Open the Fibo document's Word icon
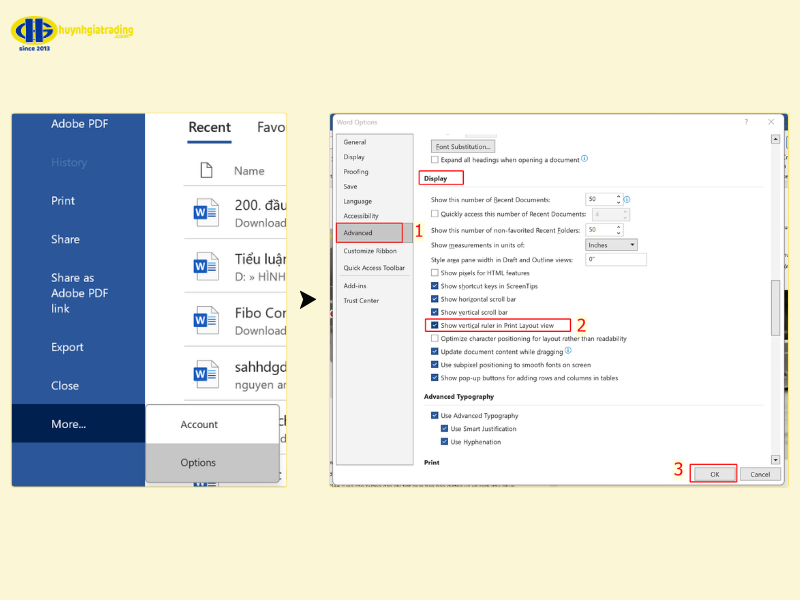Screen dimensions: 800x600 tap(206, 320)
